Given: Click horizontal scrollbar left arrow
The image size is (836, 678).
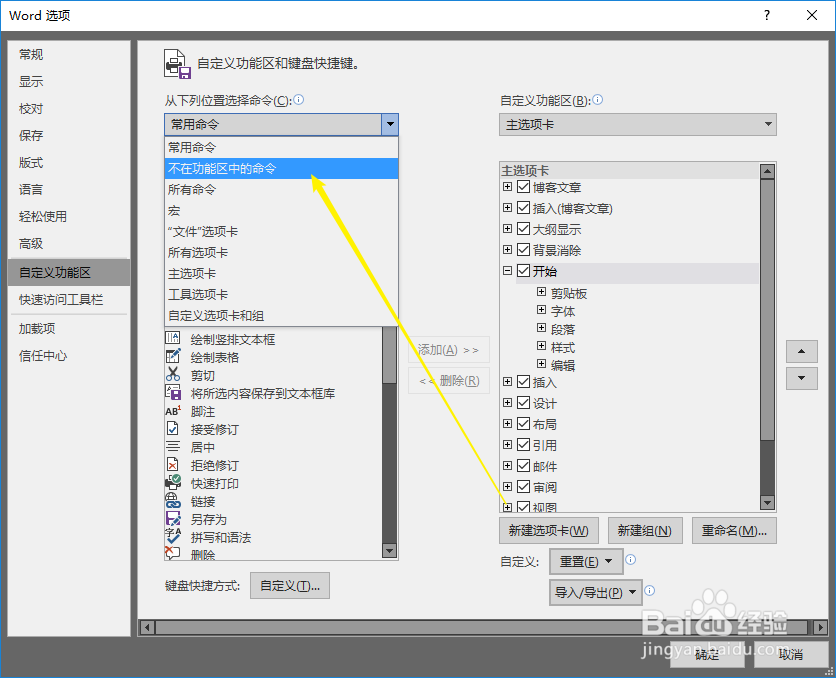Looking at the screenshot, I should click(x=148, y=627).
